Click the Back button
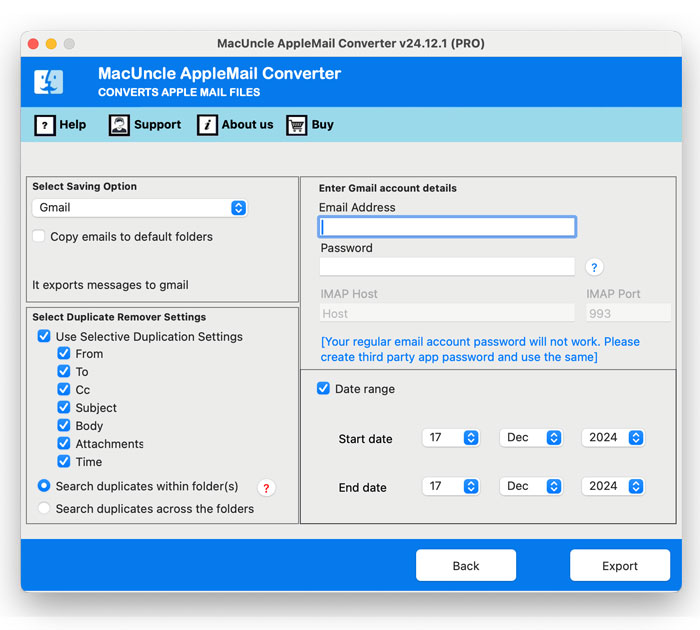The height and width of the screenshot is (630, 700). tap(466, 565)
